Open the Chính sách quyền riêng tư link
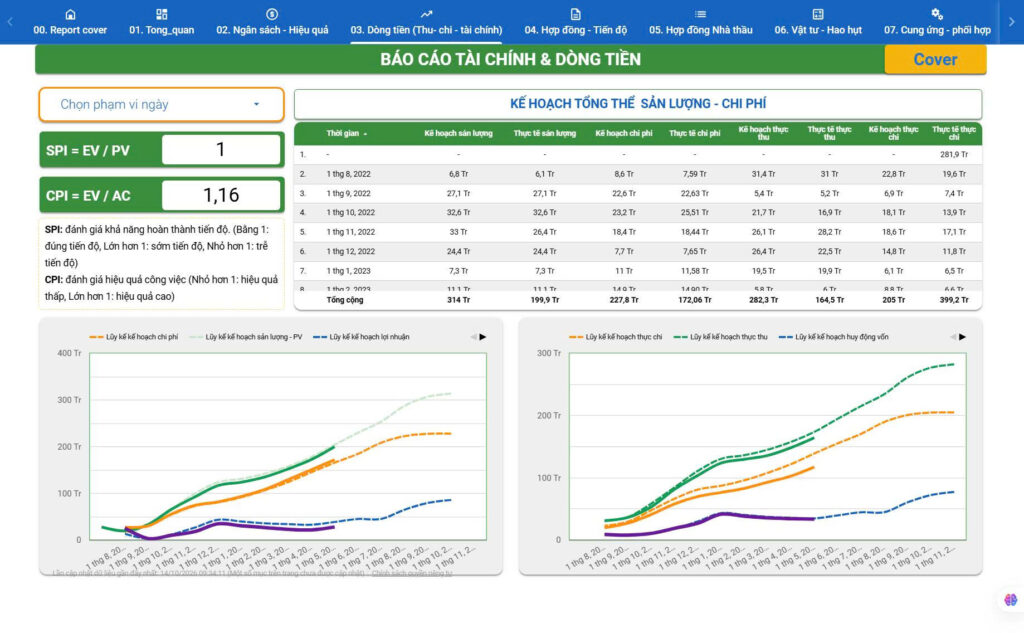The height and width of the screenshot is (633, 1024). [x=412, y=574]
